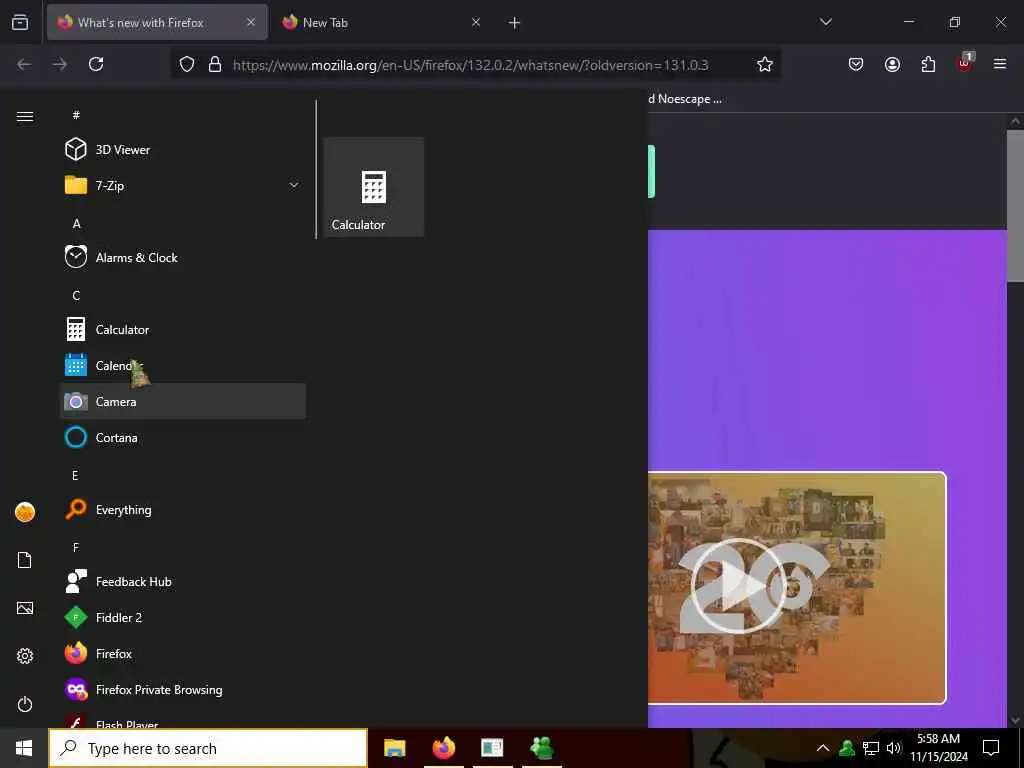Launch Alarms & Clock app
Viewport: 1024px width, 768px height.
coord(183,257)
